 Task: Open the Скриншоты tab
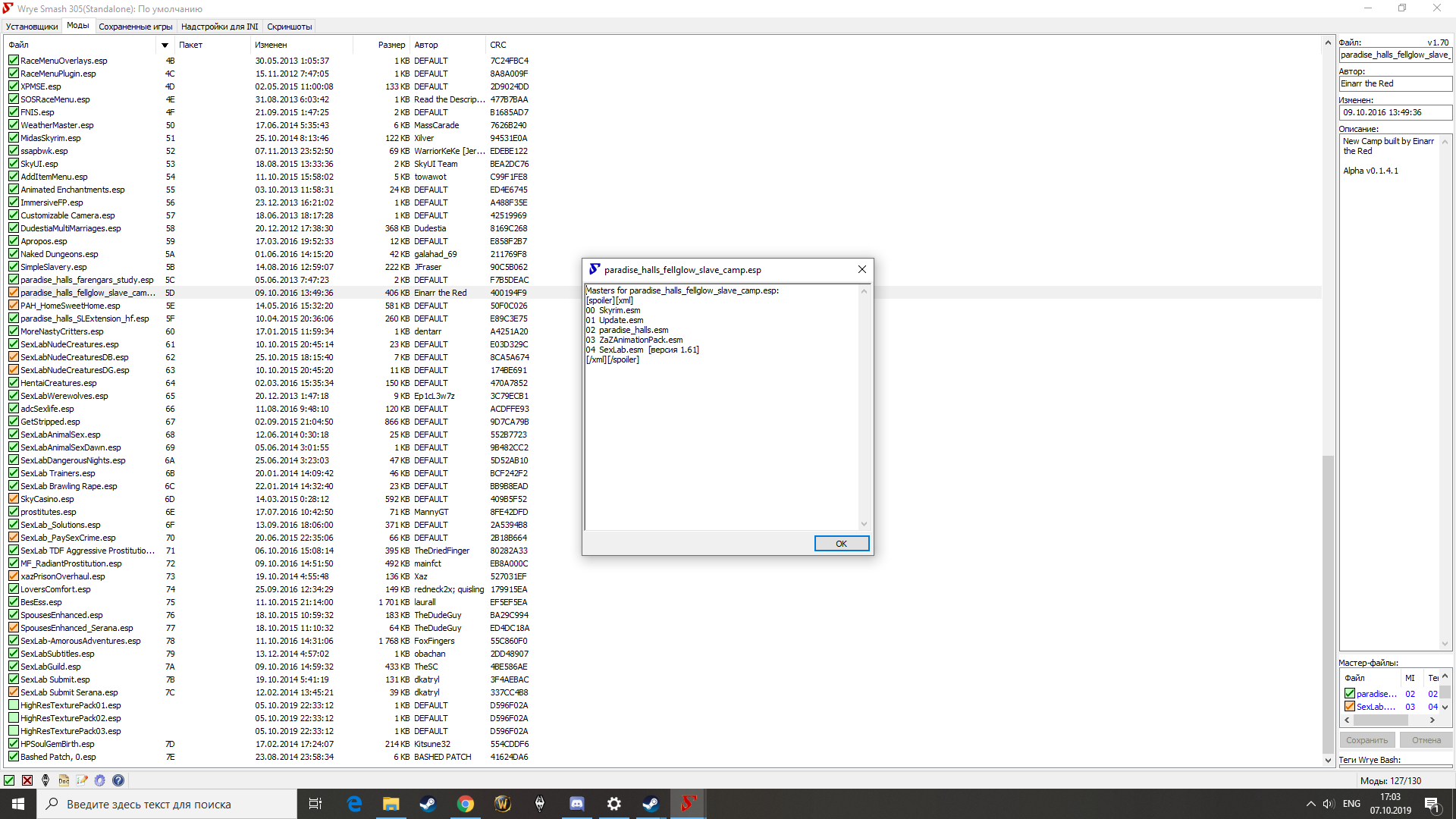tap(289, 27)
